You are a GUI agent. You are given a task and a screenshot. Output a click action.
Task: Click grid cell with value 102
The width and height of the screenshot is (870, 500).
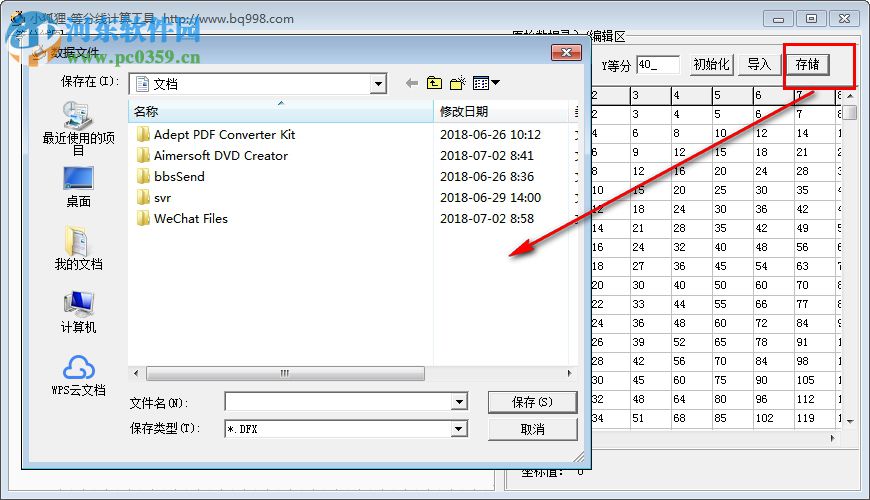coord(773,418)
